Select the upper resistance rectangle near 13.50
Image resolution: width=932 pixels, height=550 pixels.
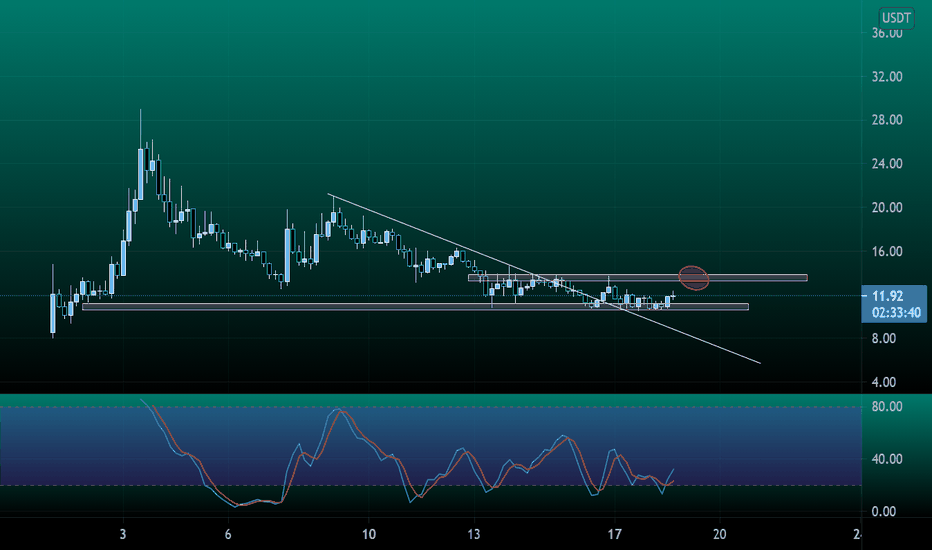click(637, 278)
